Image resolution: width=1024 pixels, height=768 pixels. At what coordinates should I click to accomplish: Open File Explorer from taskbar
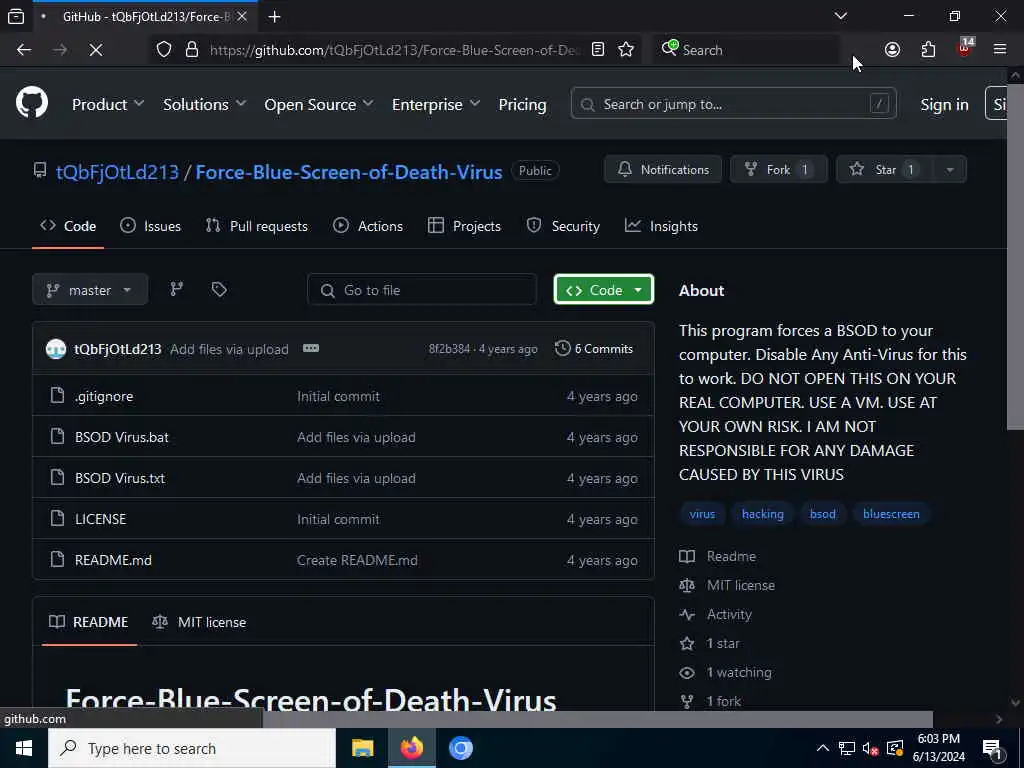362,748
